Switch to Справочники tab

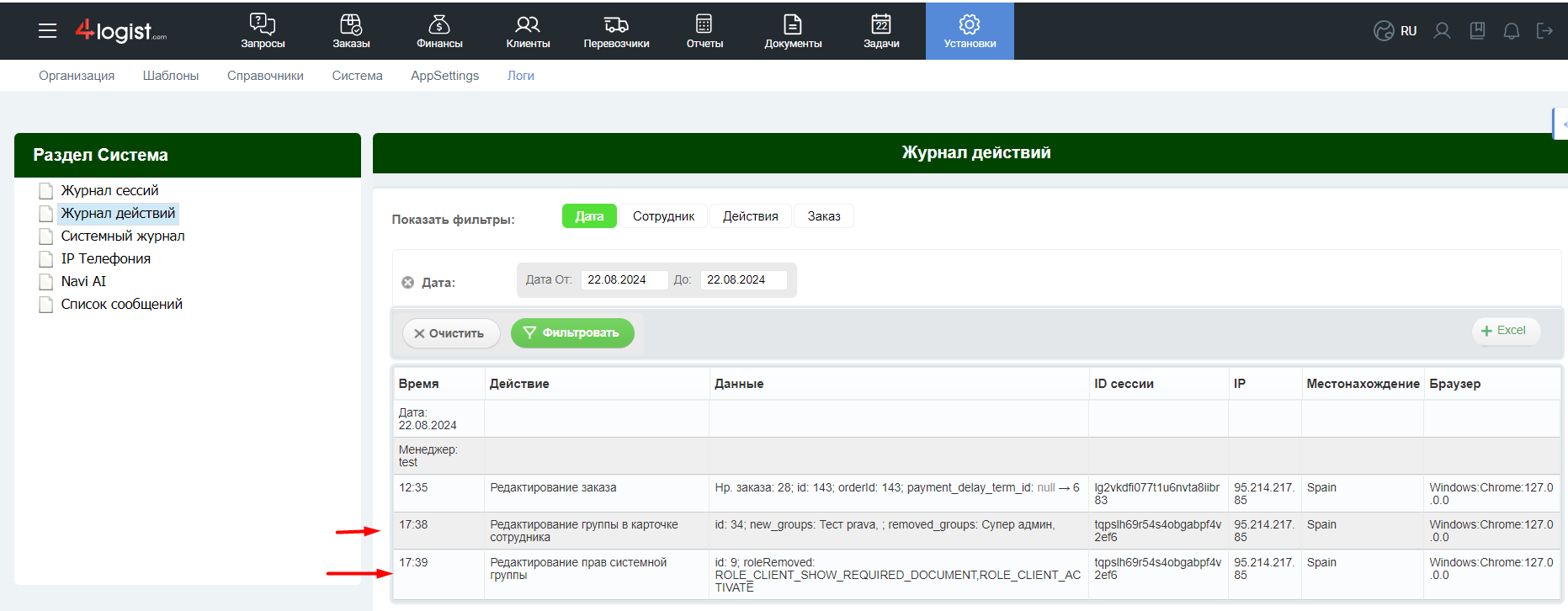(265, 76)
